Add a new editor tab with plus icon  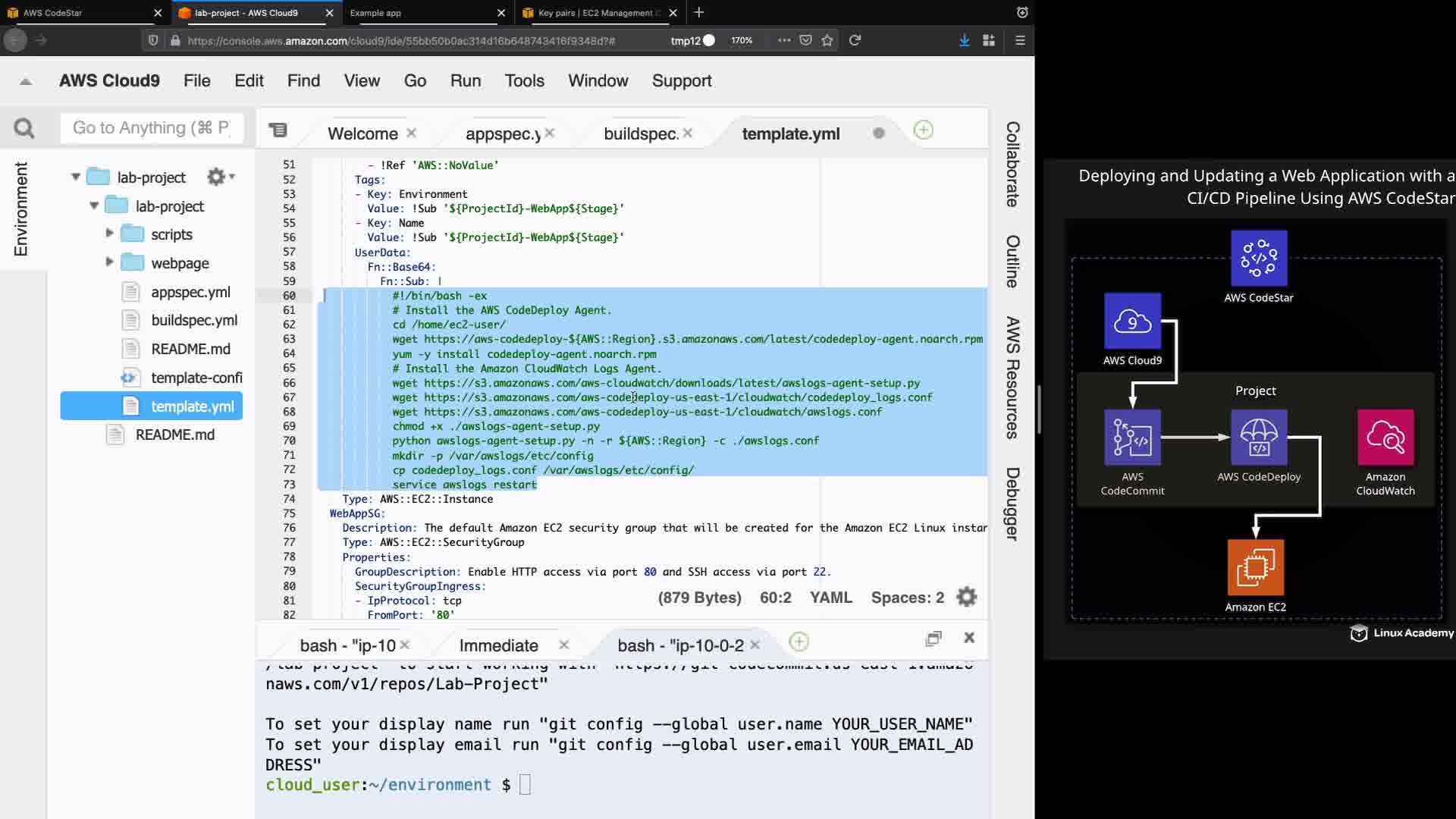point(923,130)
